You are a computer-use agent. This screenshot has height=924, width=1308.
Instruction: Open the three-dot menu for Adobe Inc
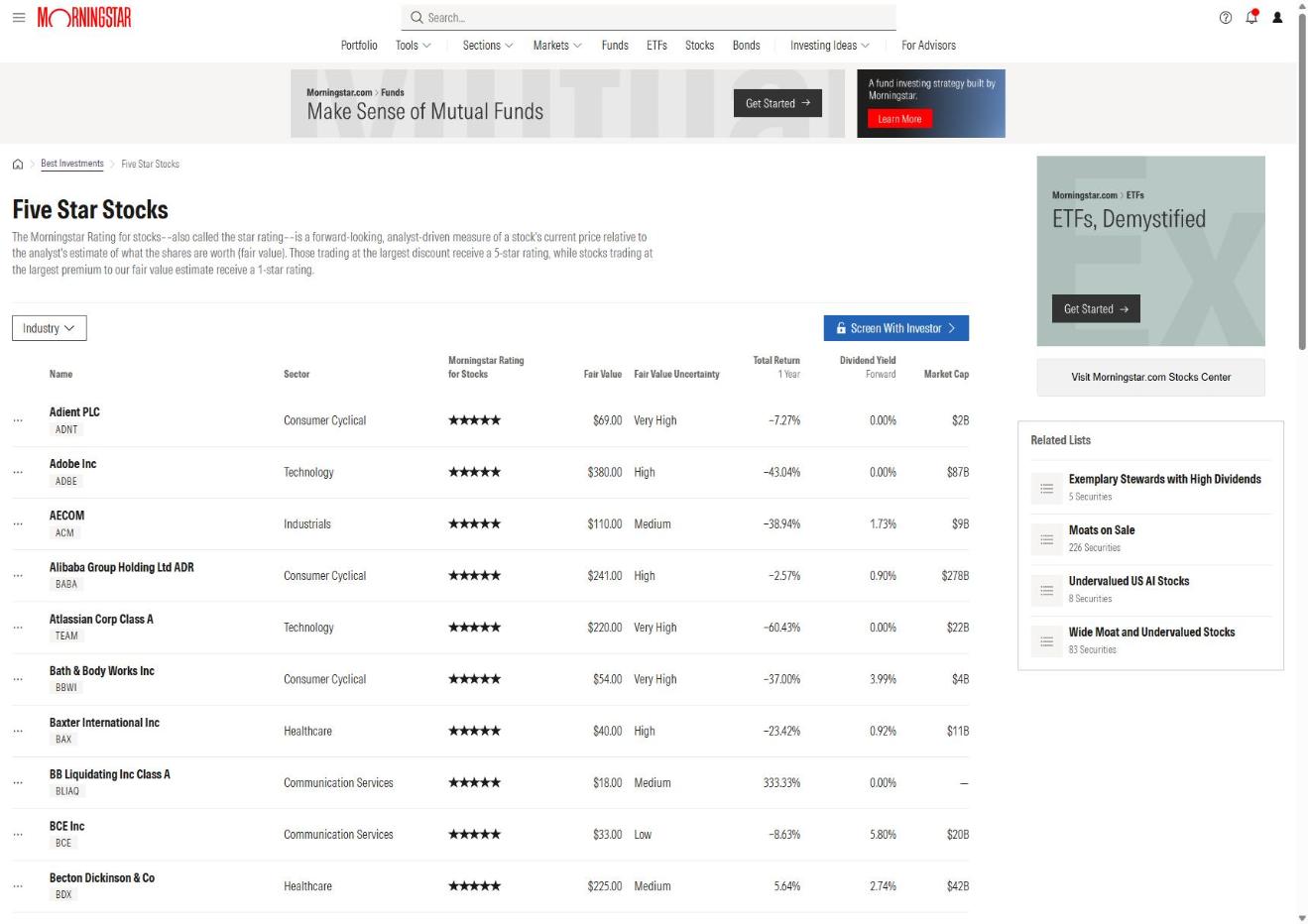(18, 473)
